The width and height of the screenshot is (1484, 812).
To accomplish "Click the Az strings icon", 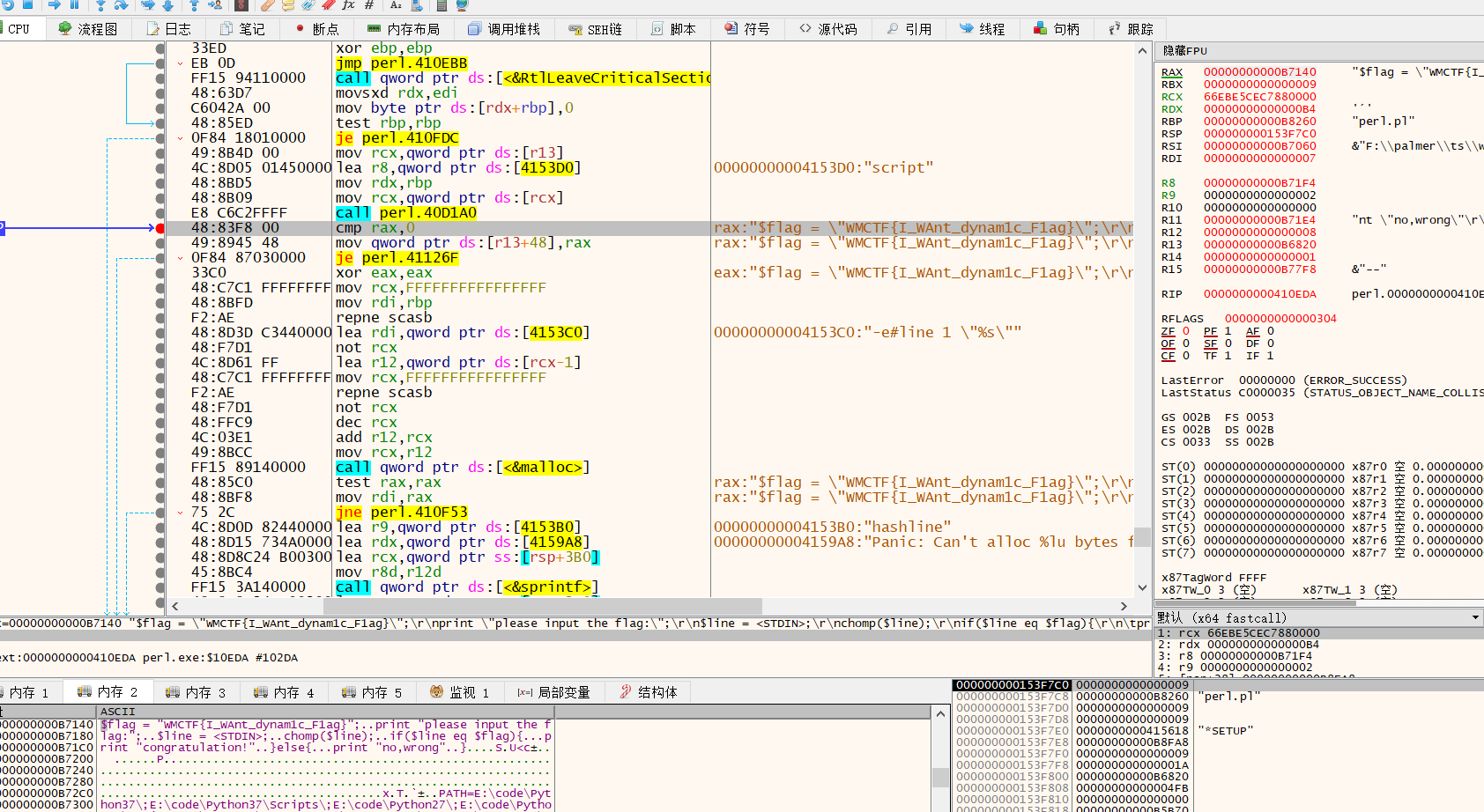I will (397, 7).
